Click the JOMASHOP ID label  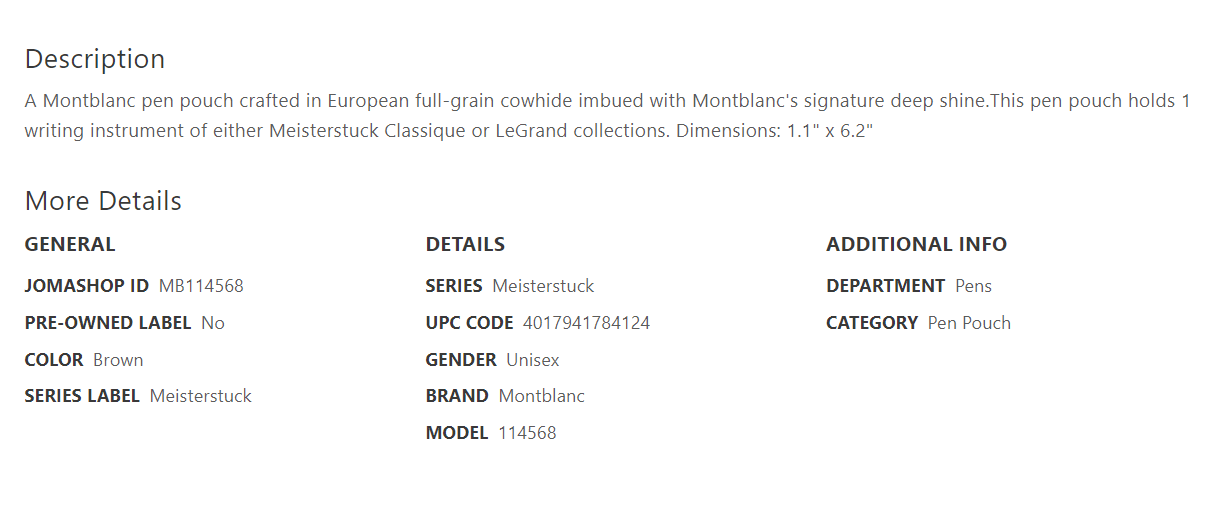87,286
